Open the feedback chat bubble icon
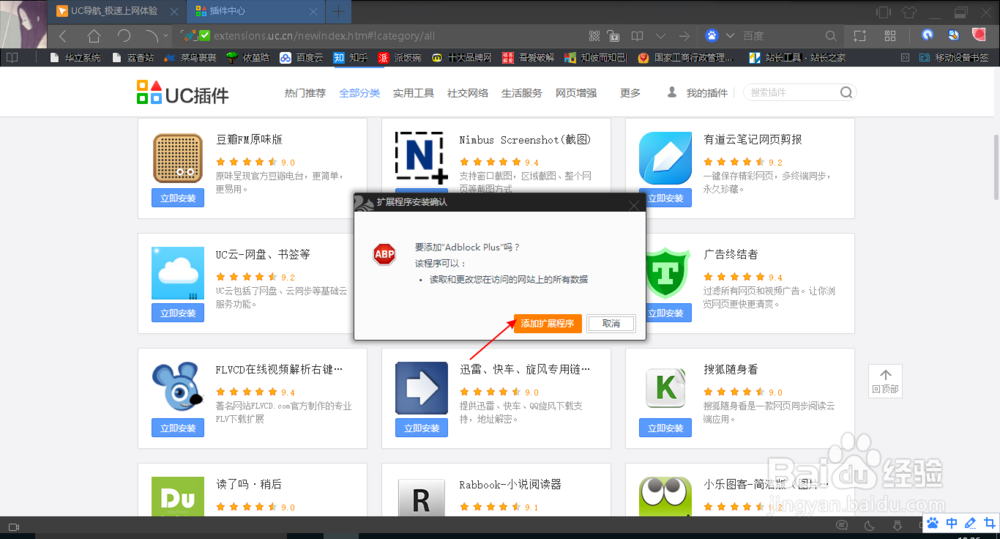Viewport: 1000px width, 539px height. [842, 526]
